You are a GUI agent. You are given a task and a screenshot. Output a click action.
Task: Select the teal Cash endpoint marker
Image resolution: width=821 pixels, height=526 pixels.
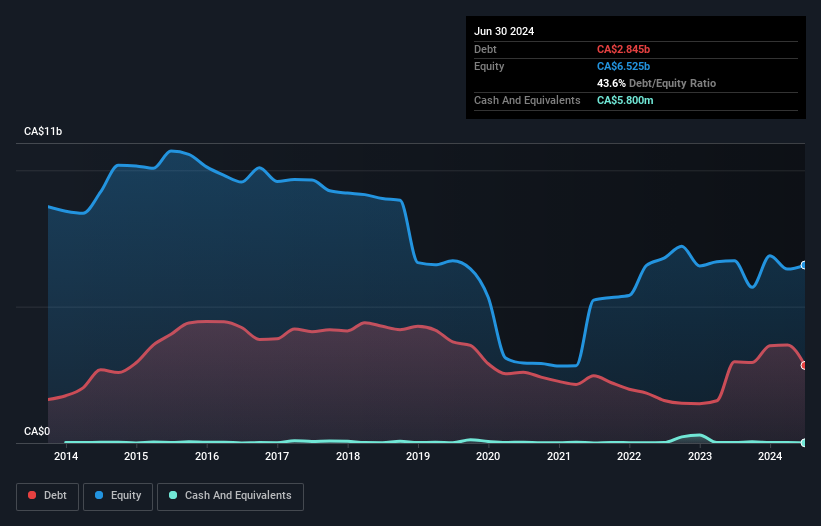pos(804,443)
